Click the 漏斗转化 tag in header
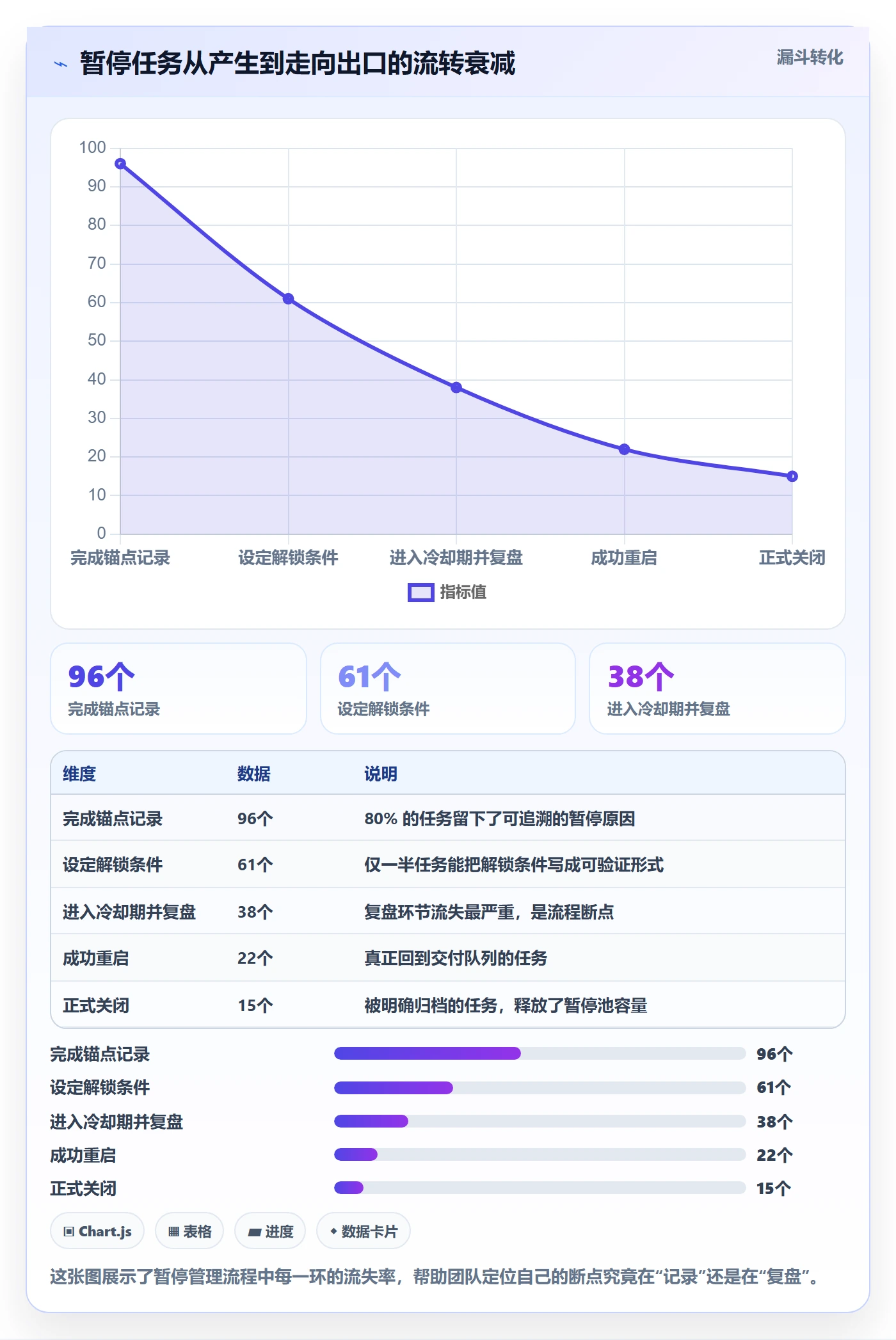 (x=810, y=58)
